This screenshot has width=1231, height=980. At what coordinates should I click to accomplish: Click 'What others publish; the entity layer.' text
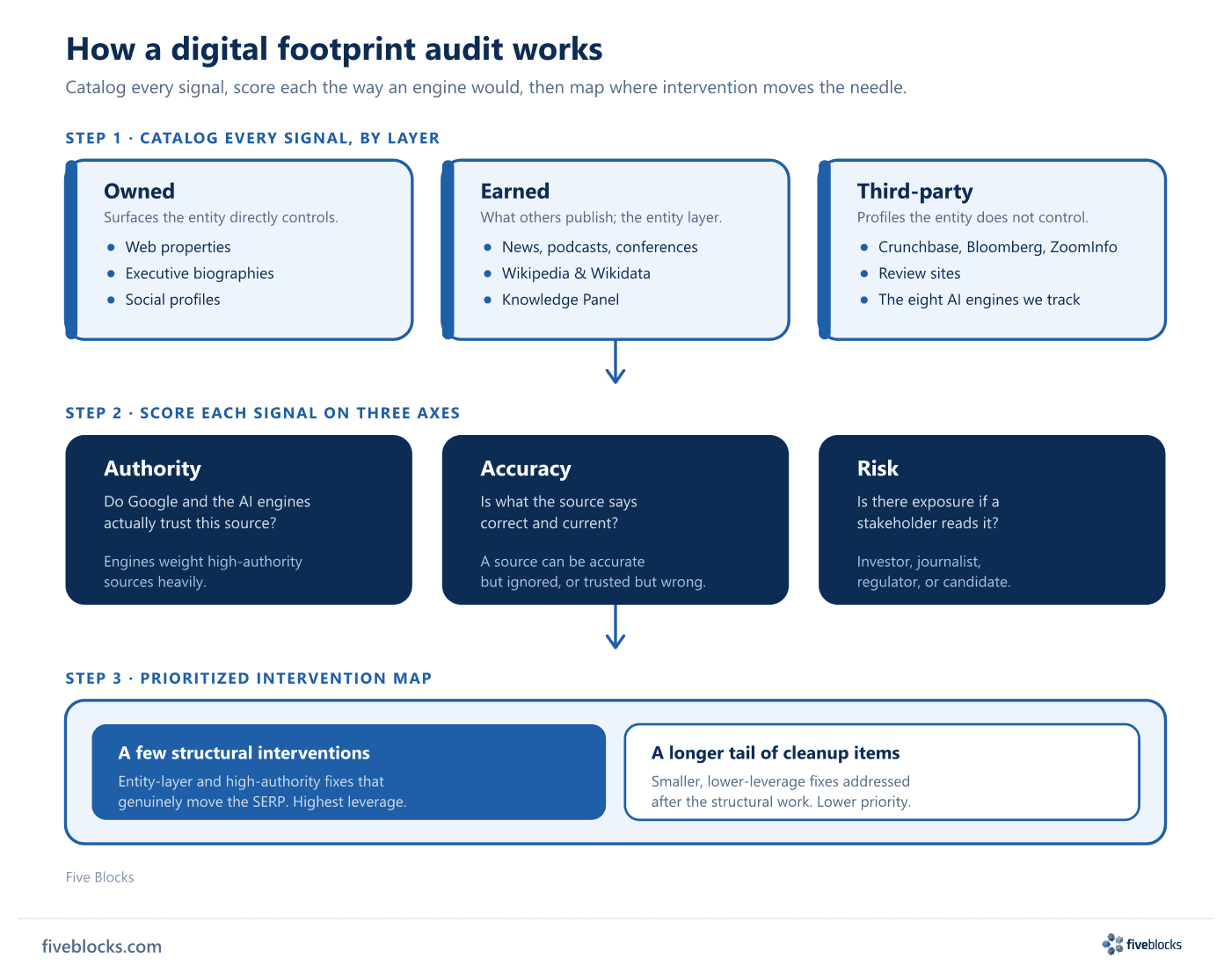coord(601,217)
